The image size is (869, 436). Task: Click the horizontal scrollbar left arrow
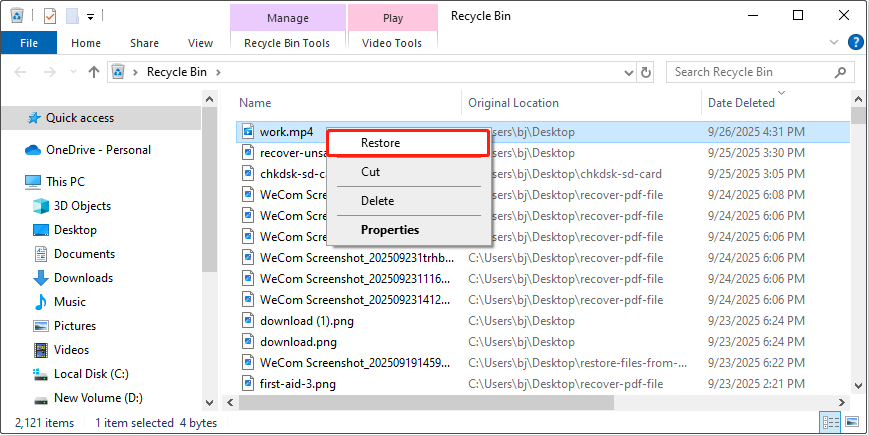tap(231, 403)
